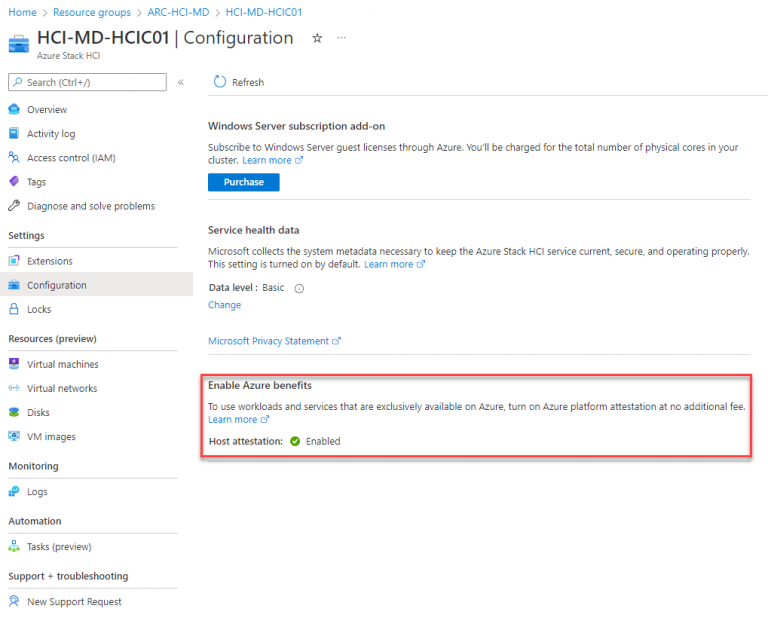Click the Change data level link
Screen dimensions: 768x627
224,305
